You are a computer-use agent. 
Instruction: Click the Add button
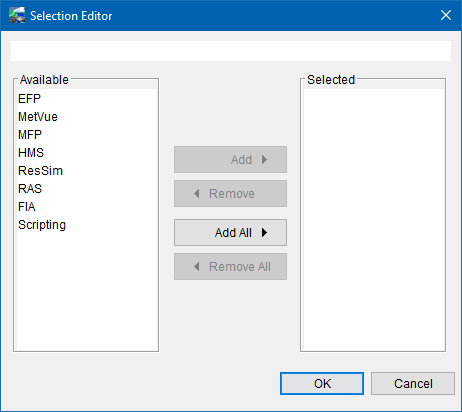click(x=230, y=160)
